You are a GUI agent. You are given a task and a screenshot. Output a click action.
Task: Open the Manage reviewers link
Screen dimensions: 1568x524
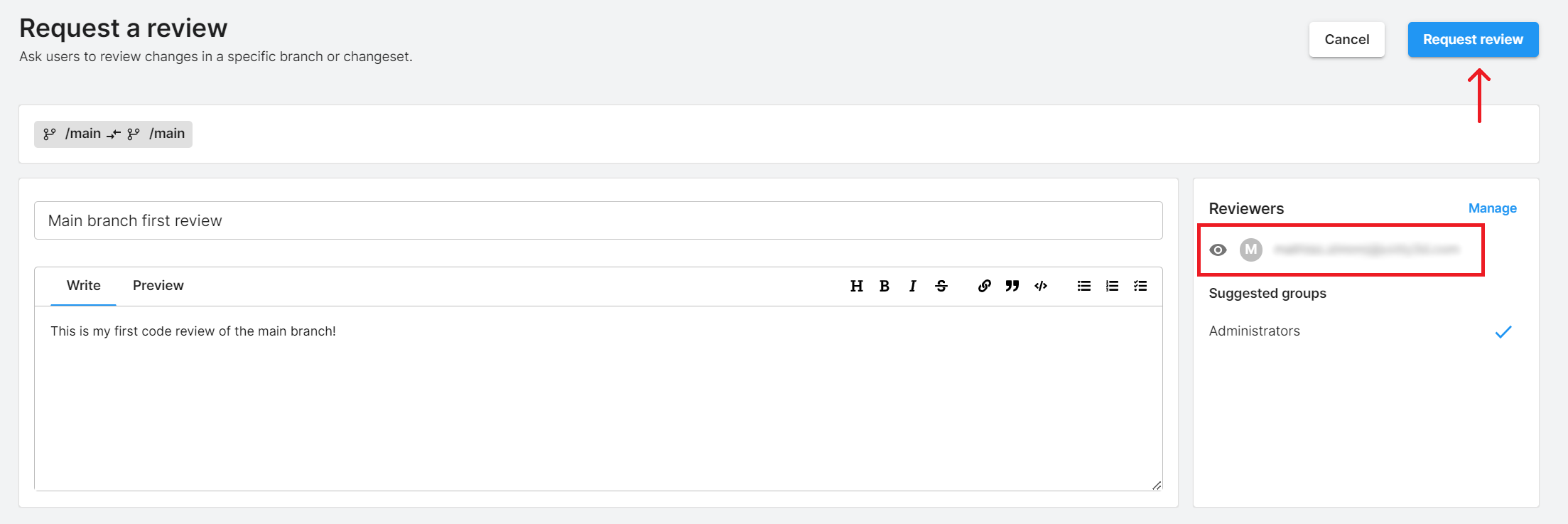click(x=1492, y=208)
